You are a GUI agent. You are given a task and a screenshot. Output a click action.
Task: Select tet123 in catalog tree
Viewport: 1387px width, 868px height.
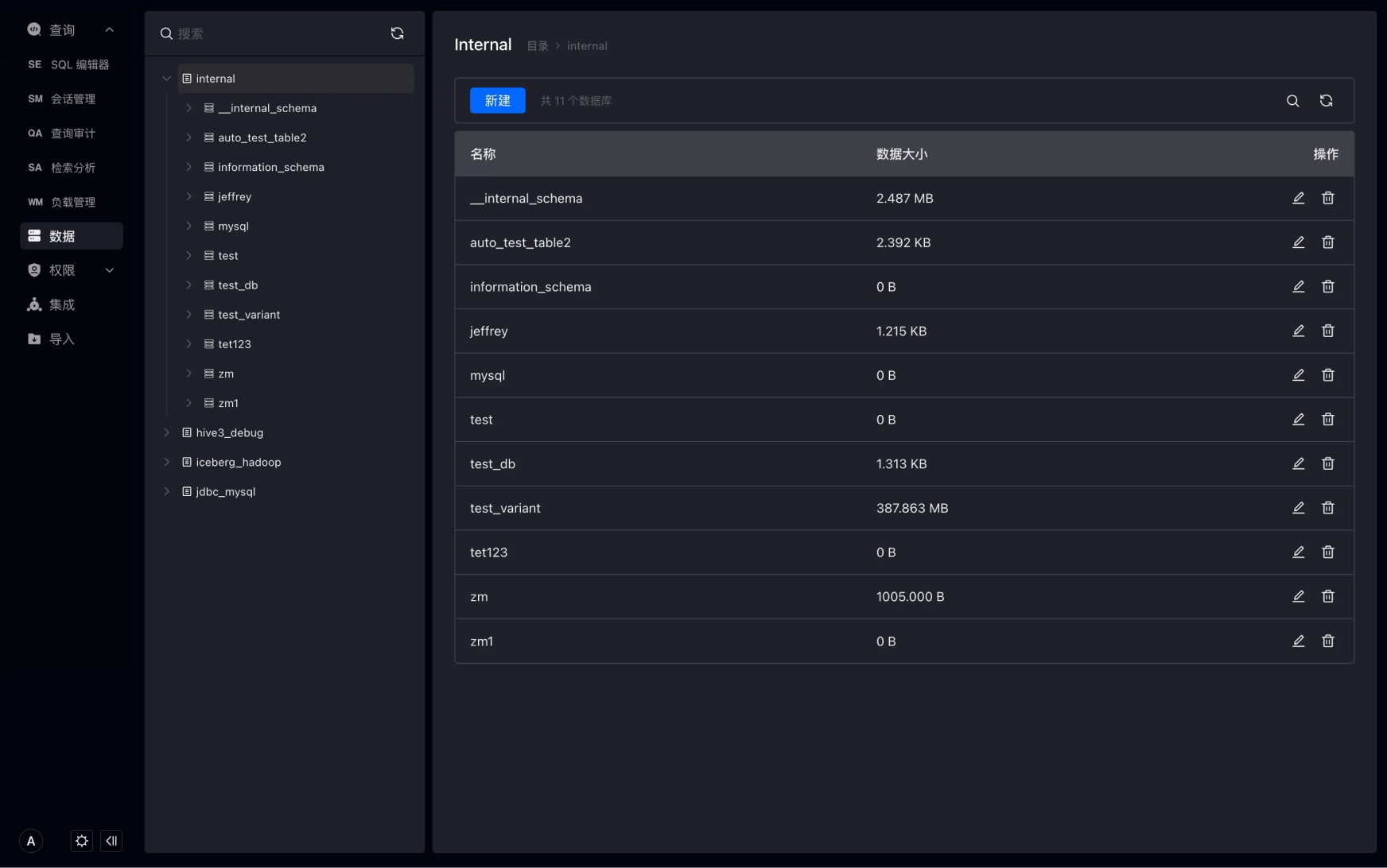point(235,344)
